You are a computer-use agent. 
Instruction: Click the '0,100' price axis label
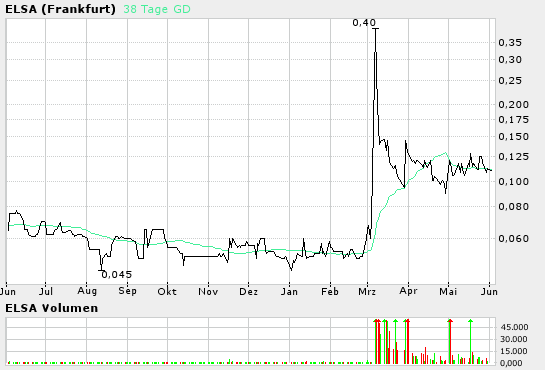coord(513,182)
